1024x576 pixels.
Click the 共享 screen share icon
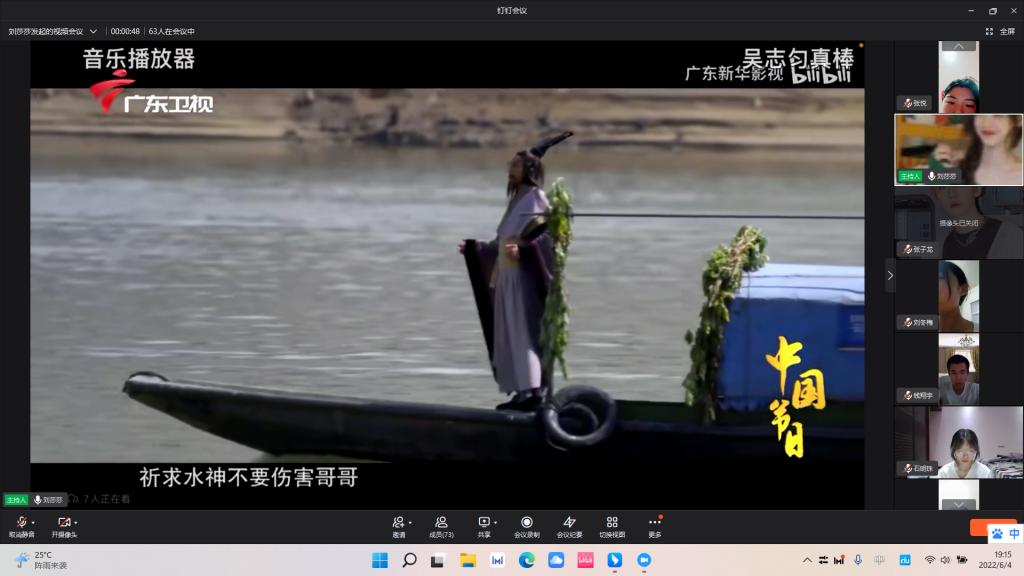484,522
